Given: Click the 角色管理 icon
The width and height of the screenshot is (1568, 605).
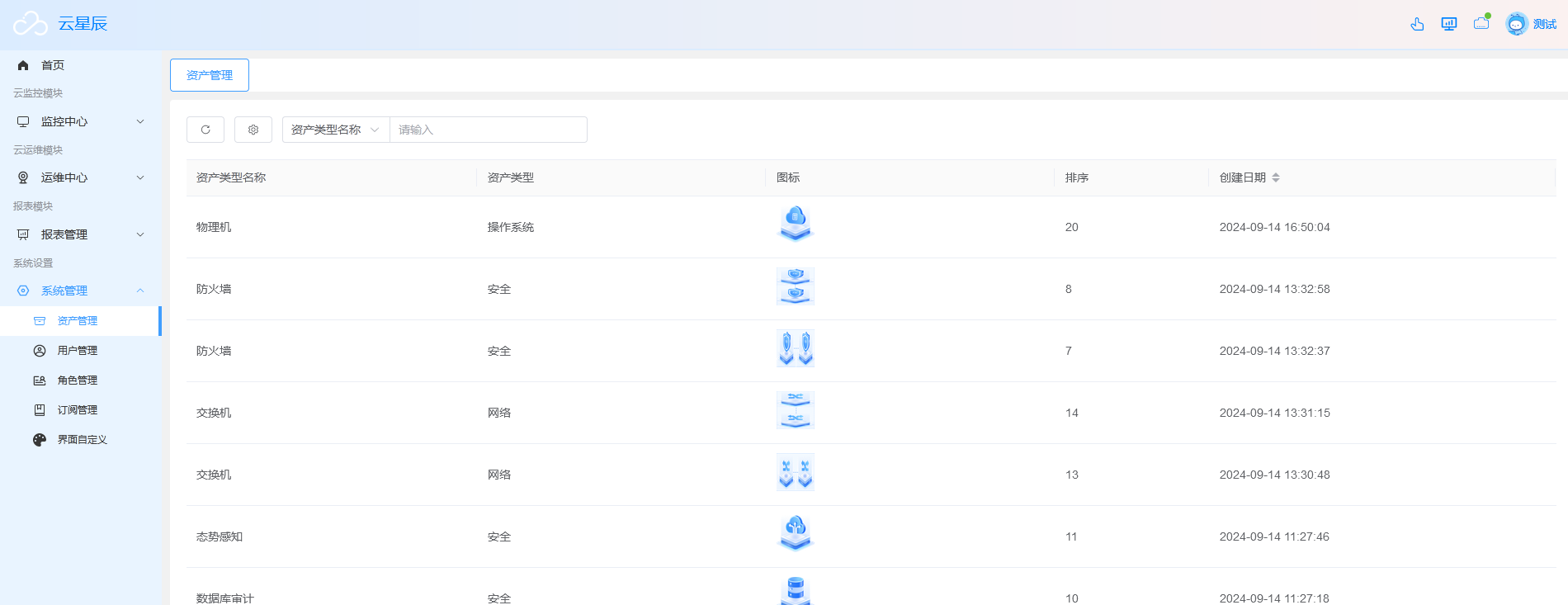Looking at the screenshot, I should click(40, 380).
